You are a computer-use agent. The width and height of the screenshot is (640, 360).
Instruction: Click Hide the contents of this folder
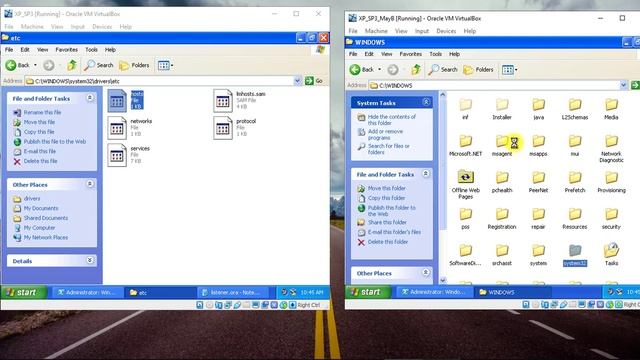click(x=391, y=120)
